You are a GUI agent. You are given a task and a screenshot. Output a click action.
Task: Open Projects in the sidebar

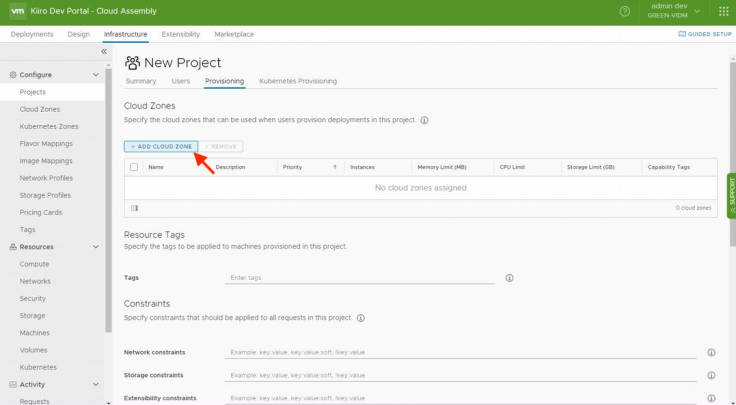tap(52, 92)
